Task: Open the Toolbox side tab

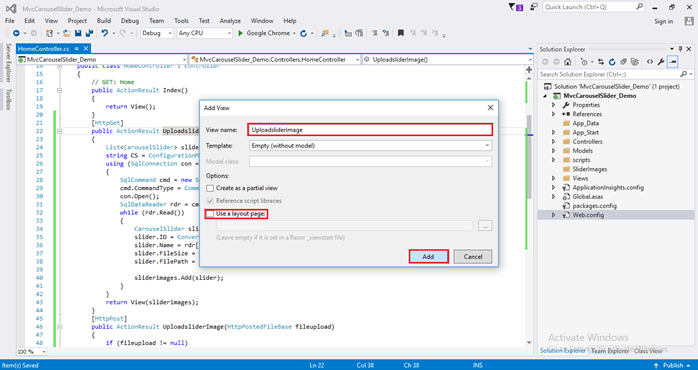Action: tap(8, 99)
